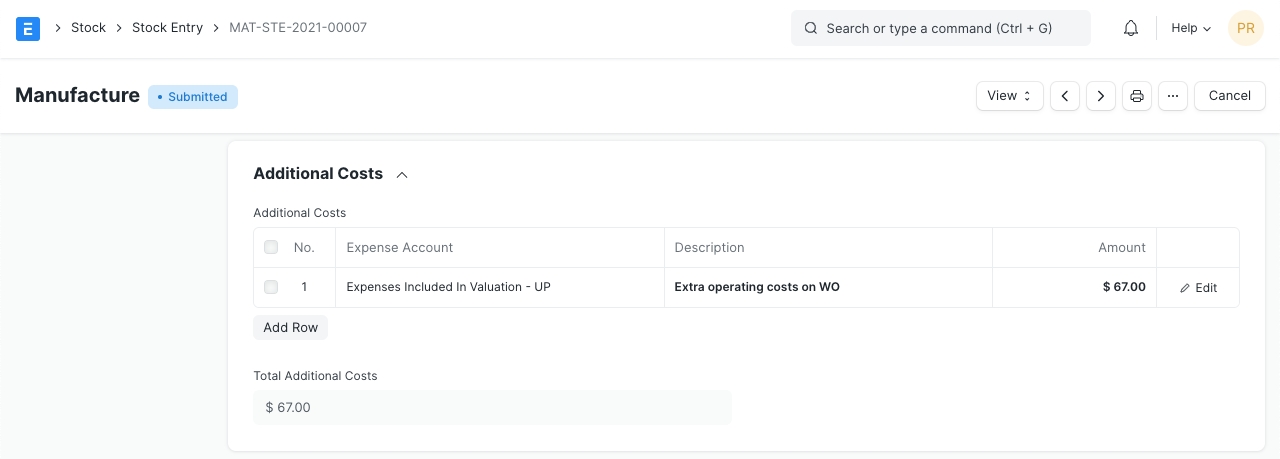Toggle the select-all rows checkbox in header
Screen dimensions: 1280x459
tap(271, 247)
